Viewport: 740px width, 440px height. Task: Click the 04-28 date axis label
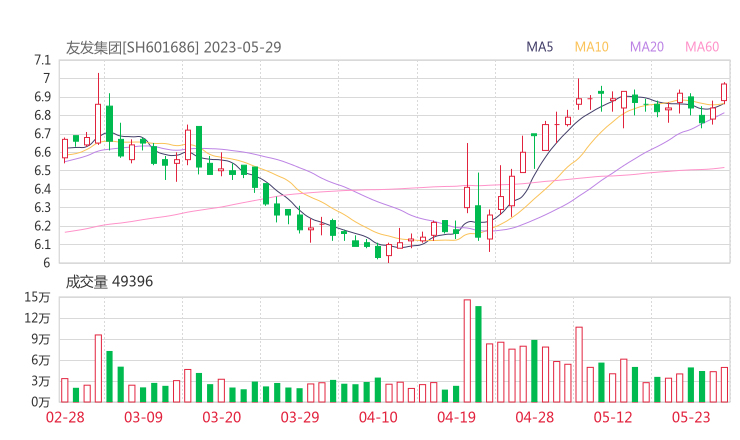(x=535, y=417)
